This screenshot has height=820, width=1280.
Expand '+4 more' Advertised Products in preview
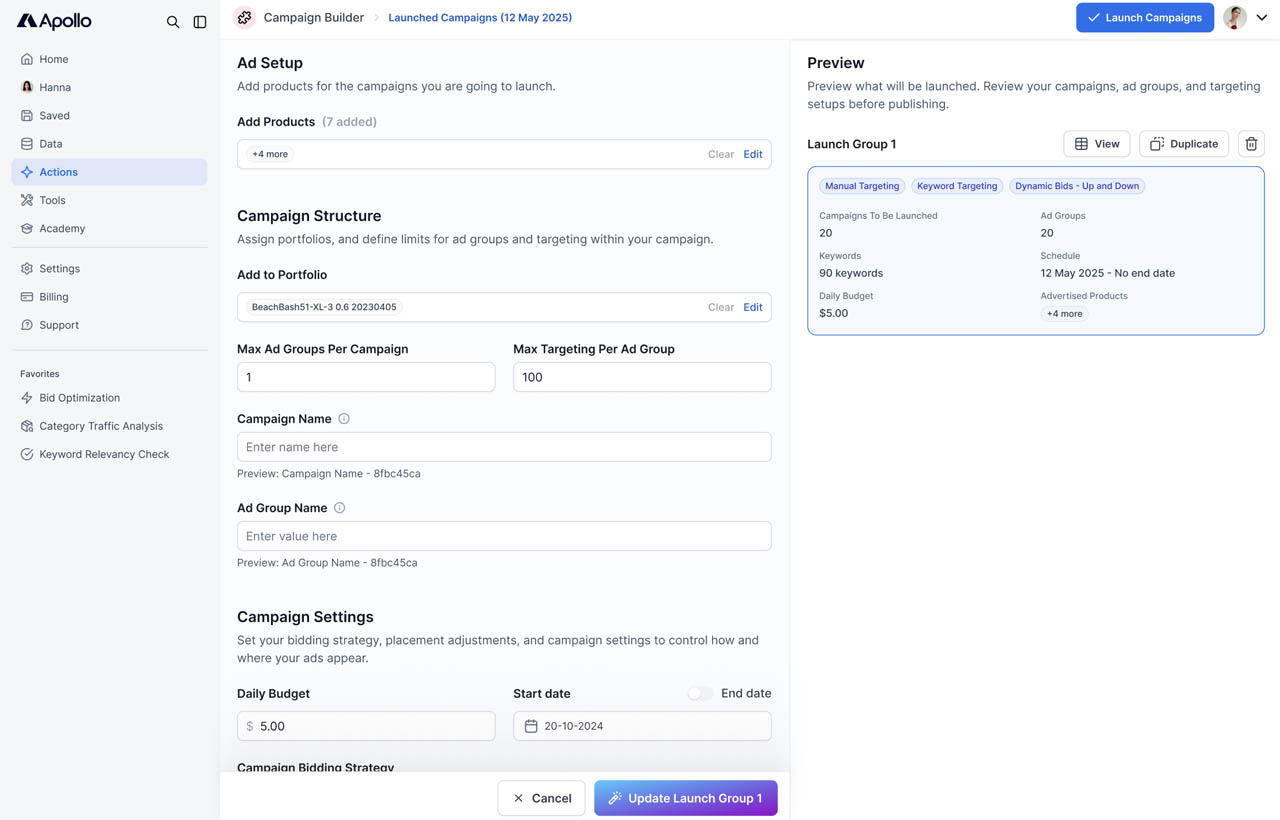(x=1064, y=314)
